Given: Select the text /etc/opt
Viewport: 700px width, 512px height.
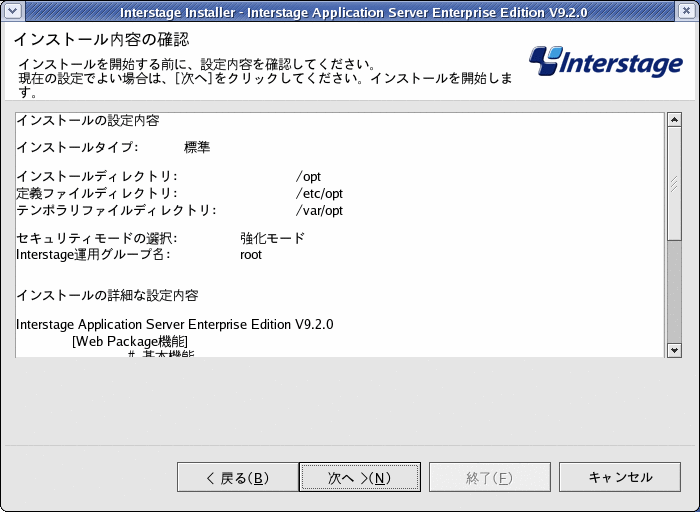Looking at the screenshot, I should click(319, 194).
